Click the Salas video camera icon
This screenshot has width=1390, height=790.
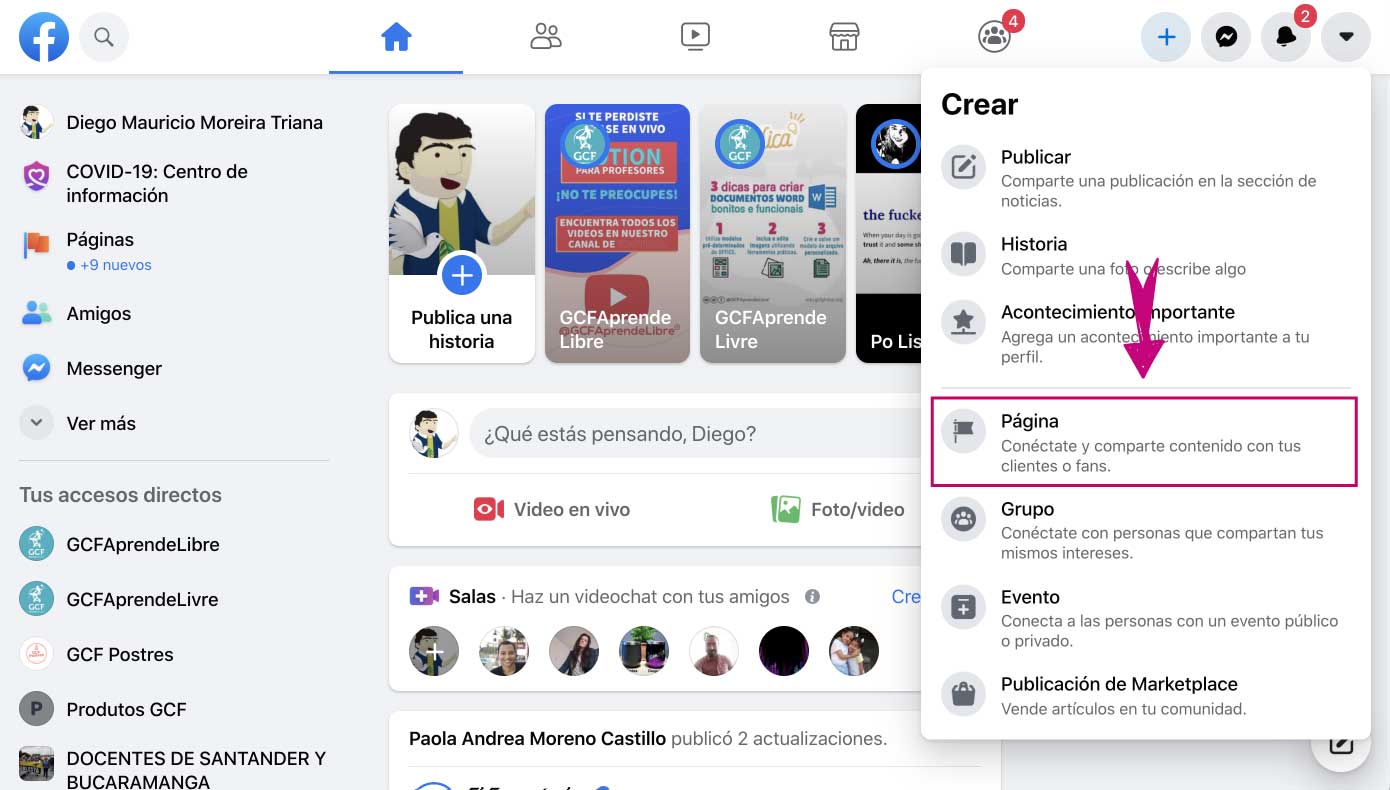click(424, 597)
